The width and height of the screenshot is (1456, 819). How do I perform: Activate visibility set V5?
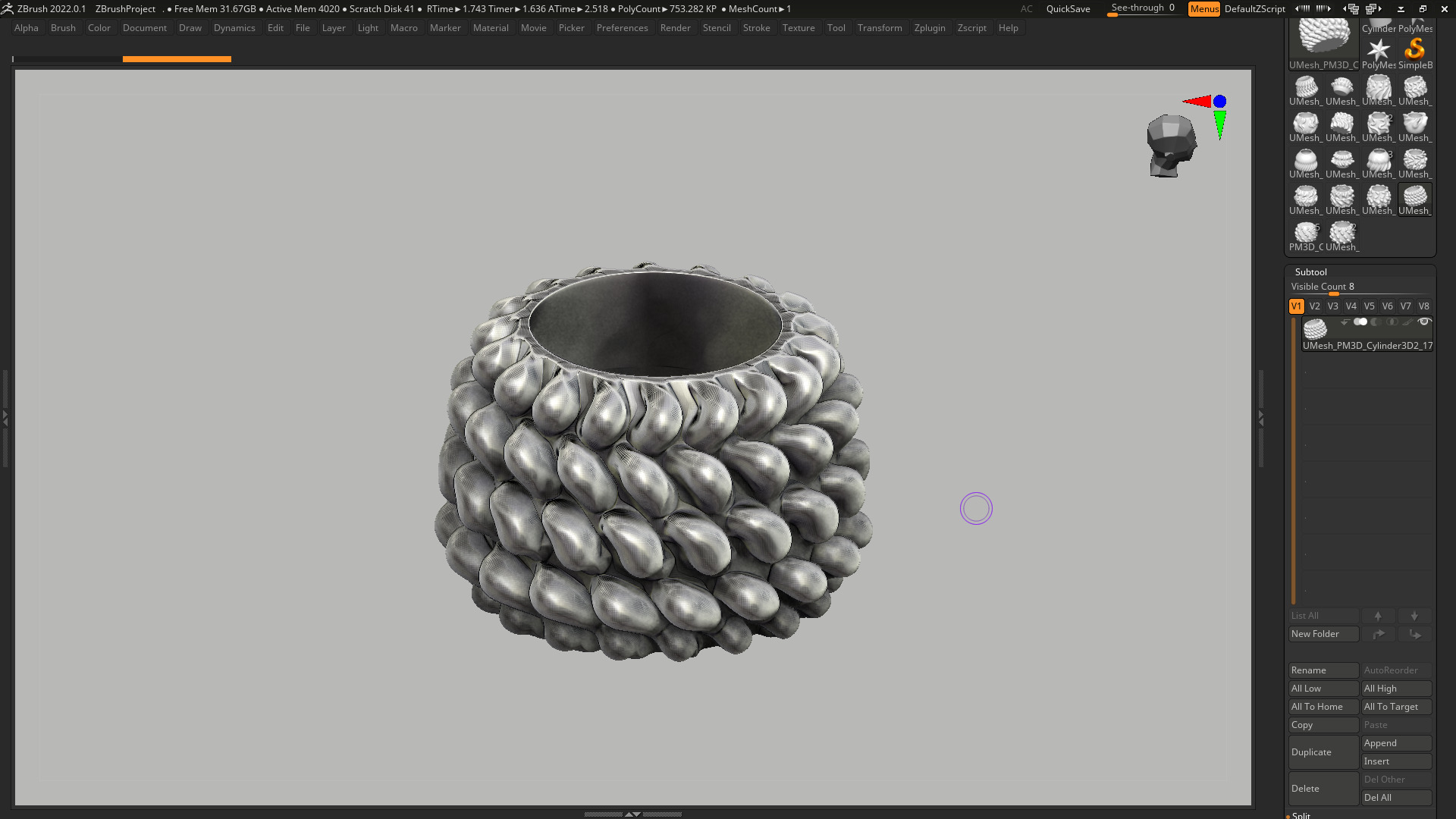[x=1369, y=306]
